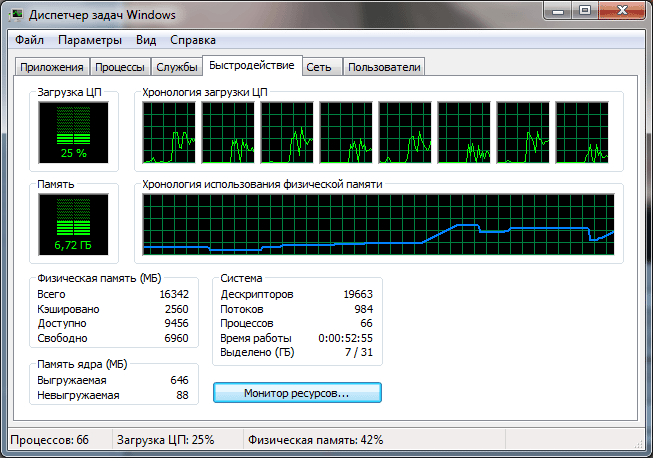This screenshot has height=458, width=653.
Task: Open the Параметры menu
Action: point(90,40)
